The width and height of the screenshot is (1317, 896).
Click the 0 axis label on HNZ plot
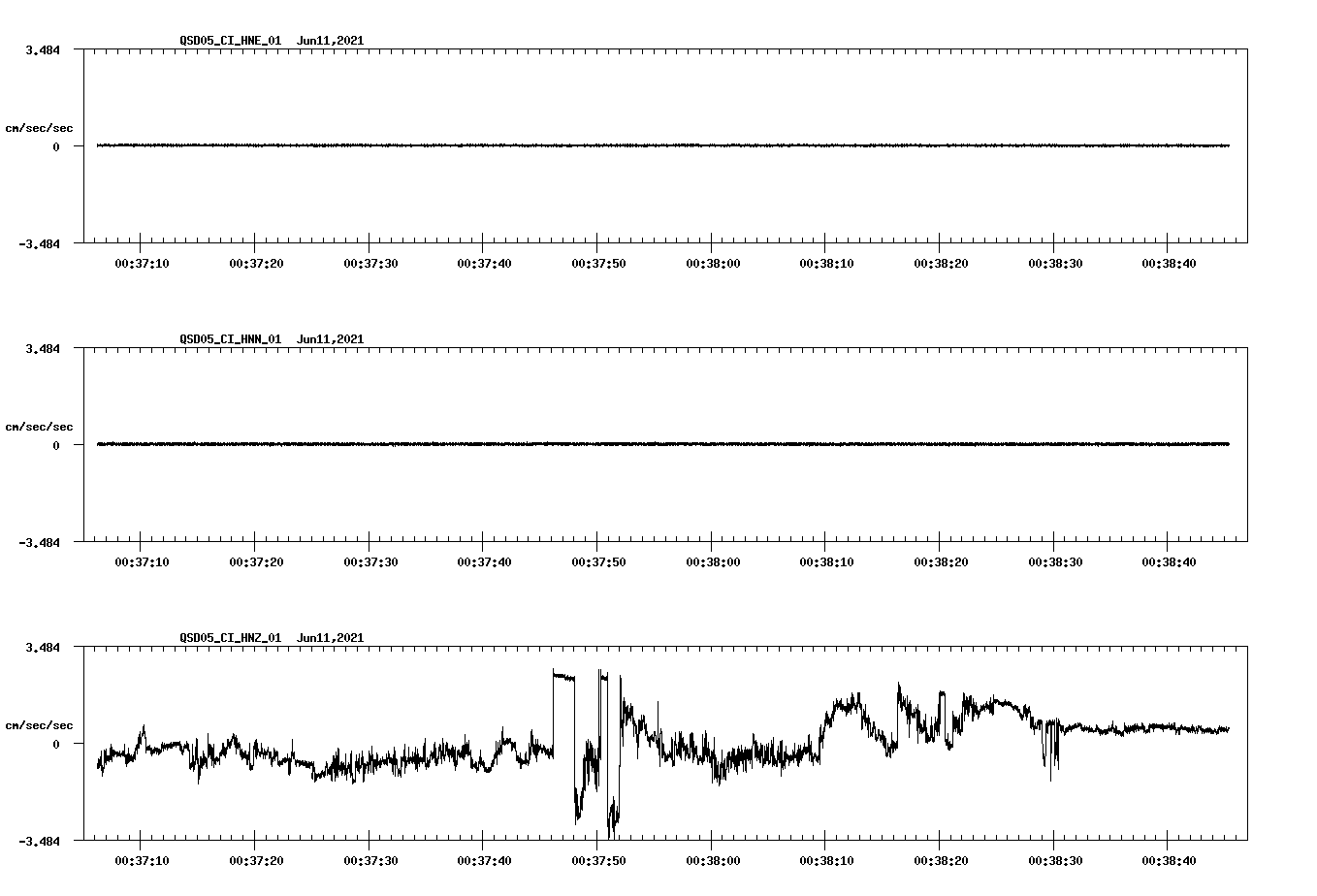click(x=56, y=744)
